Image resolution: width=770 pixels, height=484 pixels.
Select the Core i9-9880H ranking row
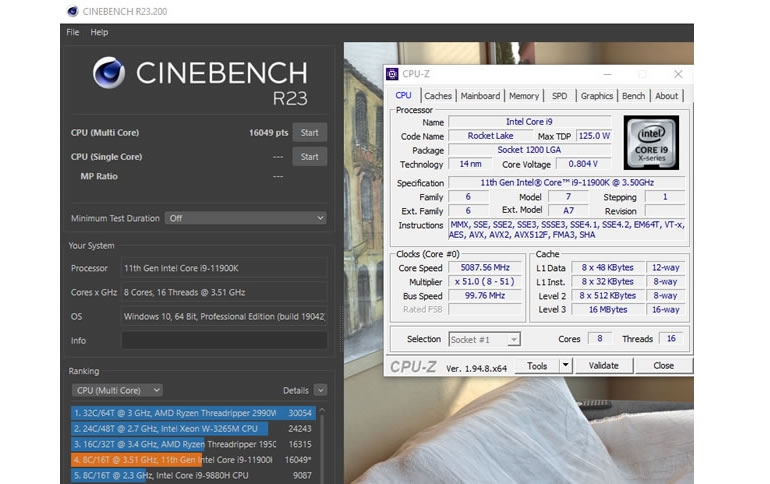coord(193,475)
